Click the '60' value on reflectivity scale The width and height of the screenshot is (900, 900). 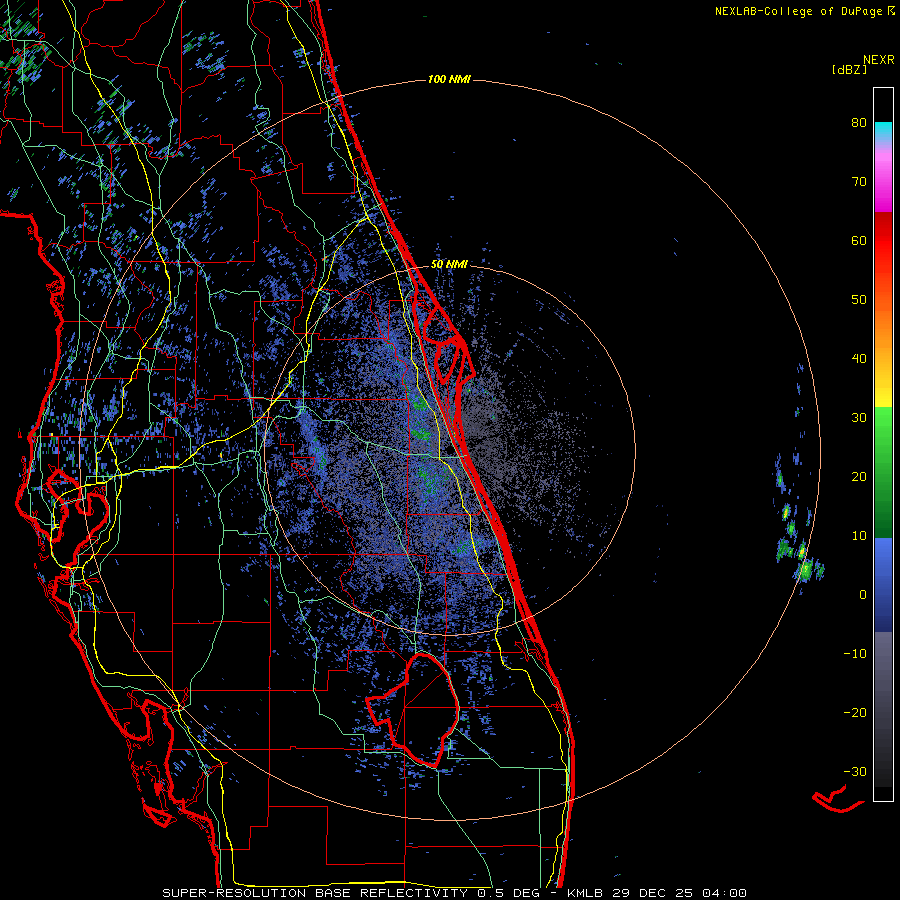click(859, 240)
